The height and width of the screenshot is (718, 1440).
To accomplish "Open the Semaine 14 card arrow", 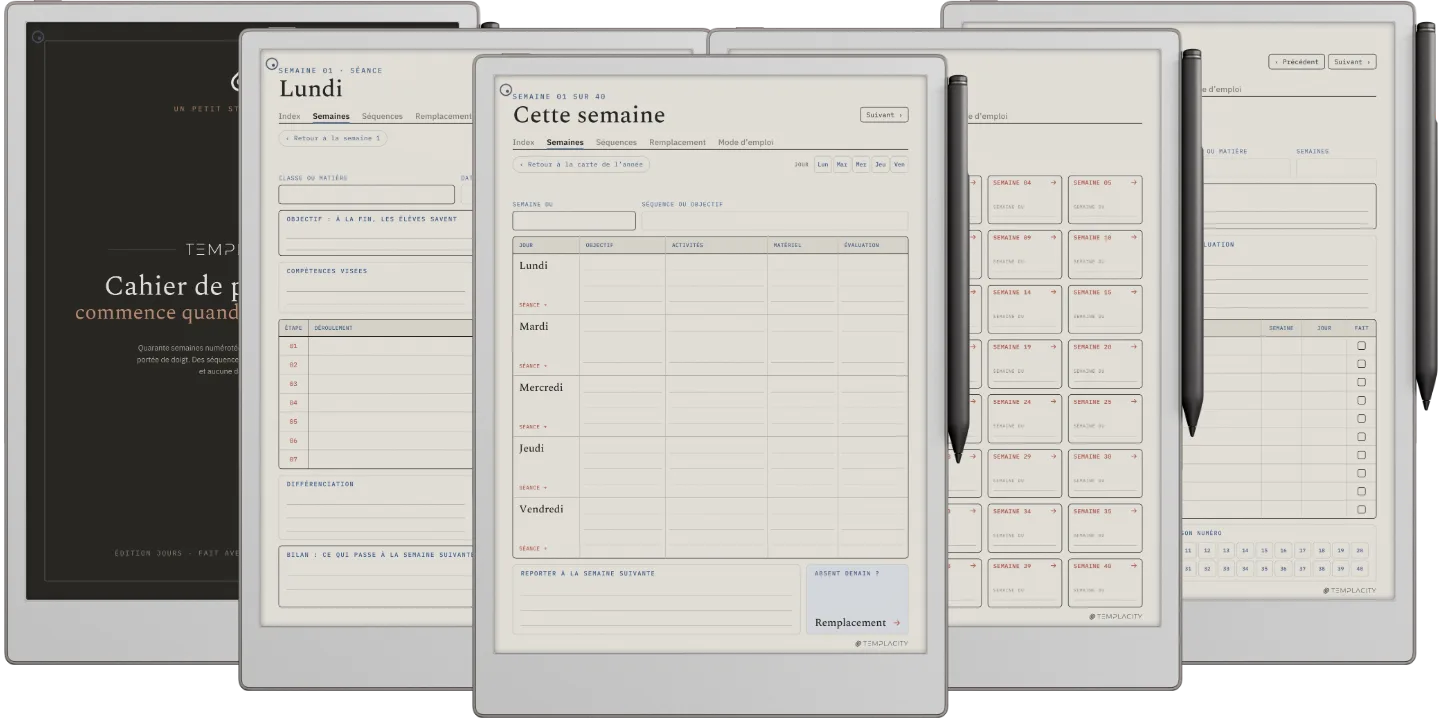I will click(1053, 292).
